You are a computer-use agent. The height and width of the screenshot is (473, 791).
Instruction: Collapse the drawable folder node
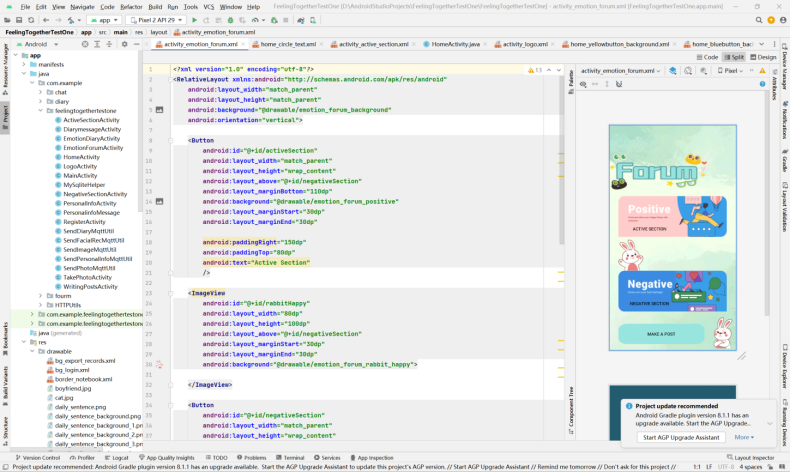32,351
